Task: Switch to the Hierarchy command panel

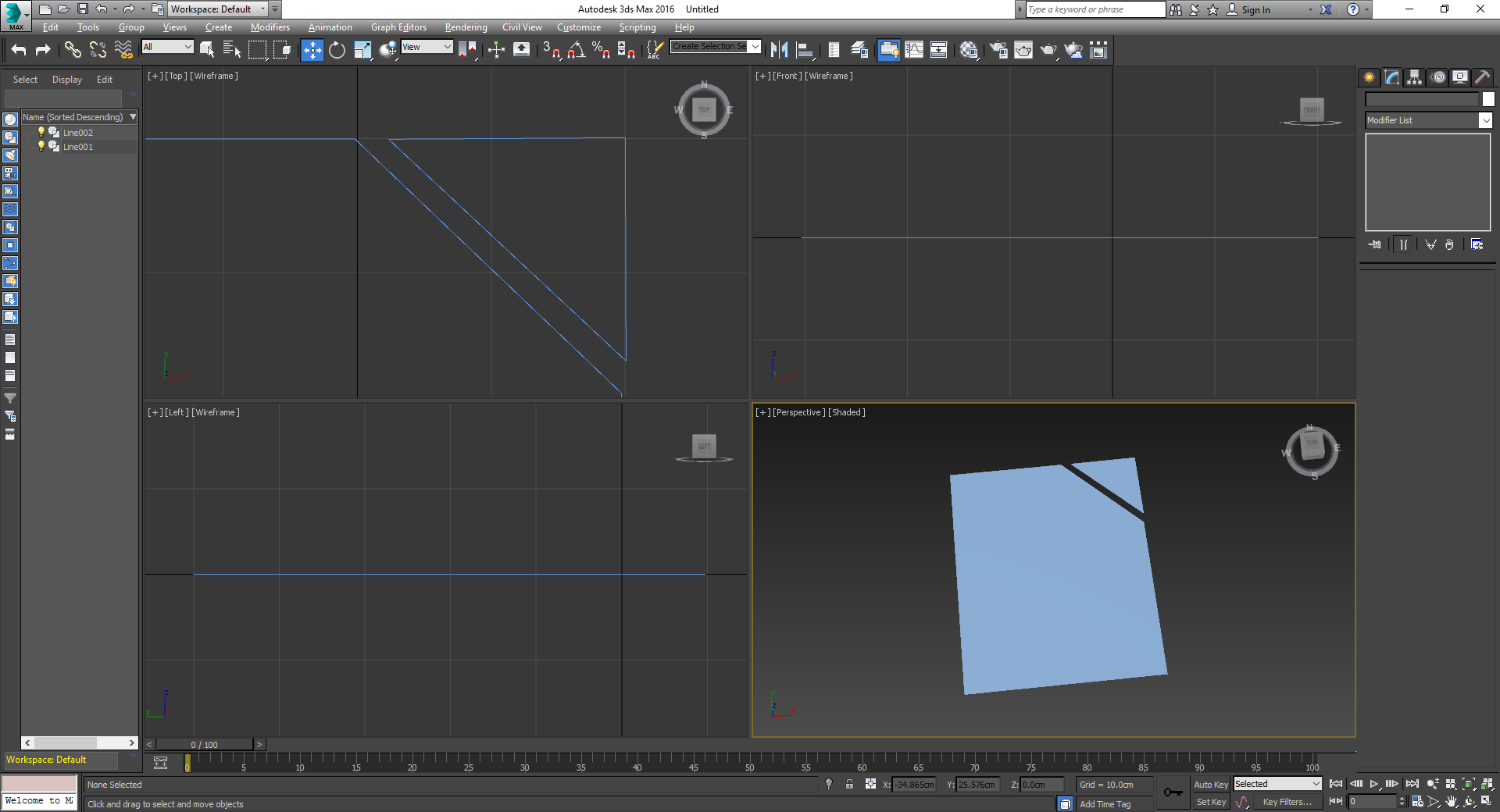Action: [1414, 77]
